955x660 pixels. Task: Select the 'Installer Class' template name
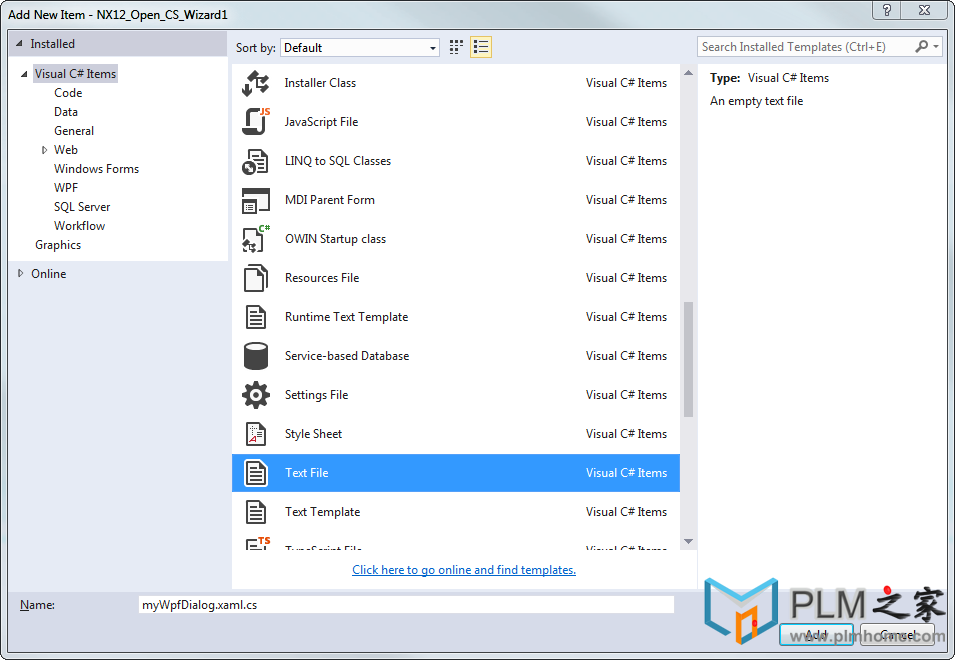click(320, 83)
